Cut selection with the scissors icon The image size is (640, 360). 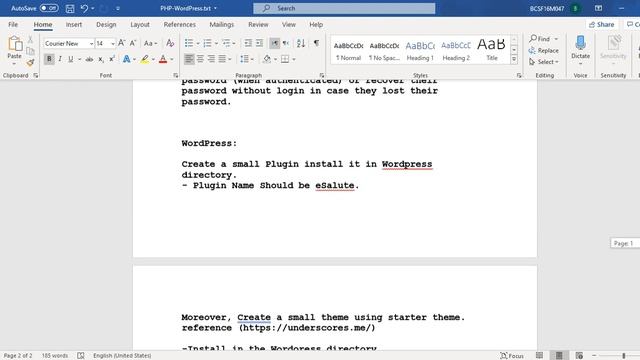pos(30,40)
